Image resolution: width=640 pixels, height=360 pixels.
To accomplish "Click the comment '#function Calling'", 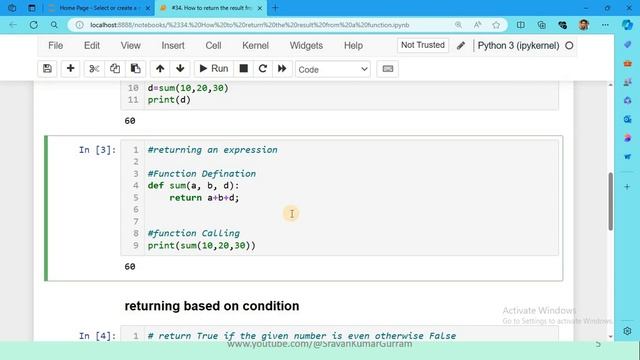I will 194,233.
